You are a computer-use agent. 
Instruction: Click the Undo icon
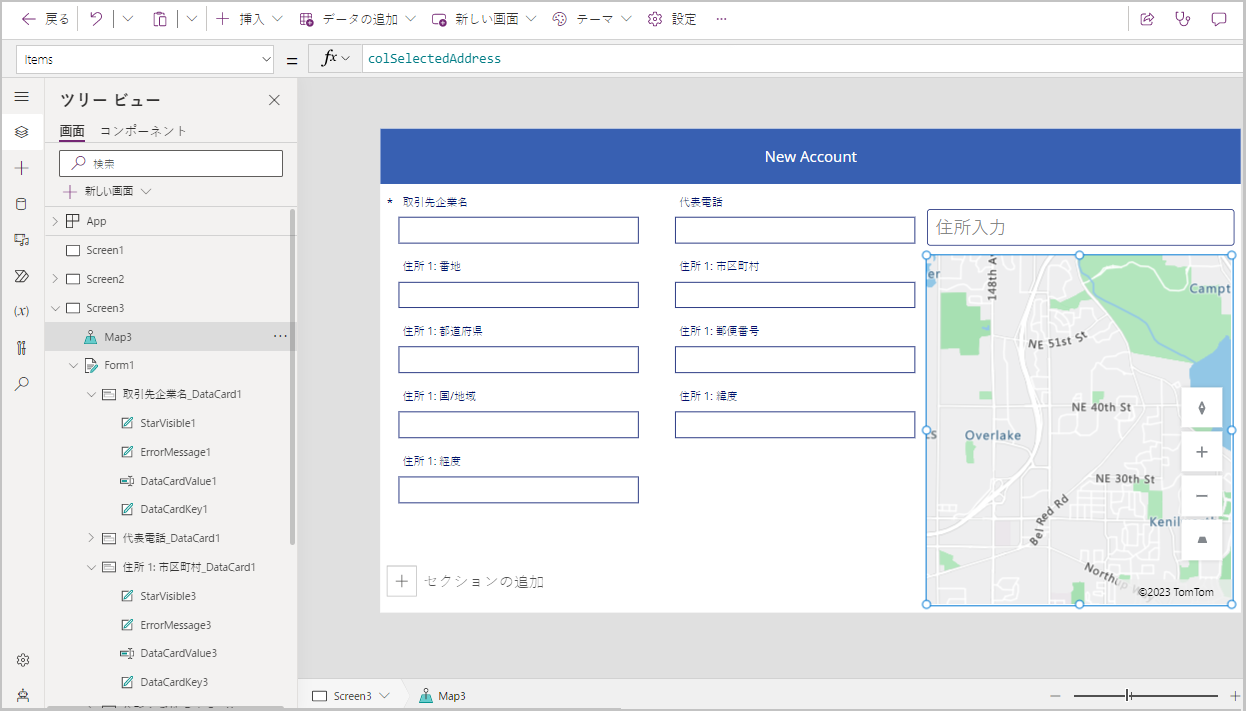pyautogui.click(x=96, y=19)
